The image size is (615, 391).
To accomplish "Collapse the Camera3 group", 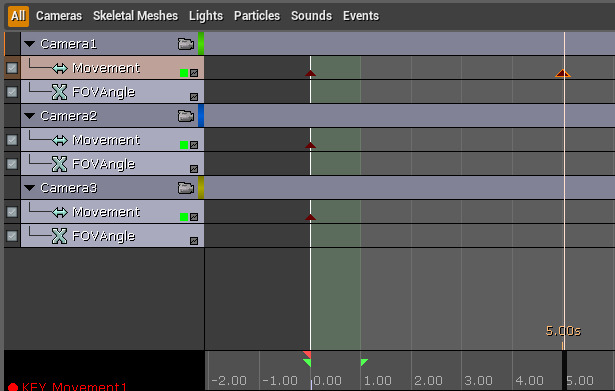I will pos(29,188).
